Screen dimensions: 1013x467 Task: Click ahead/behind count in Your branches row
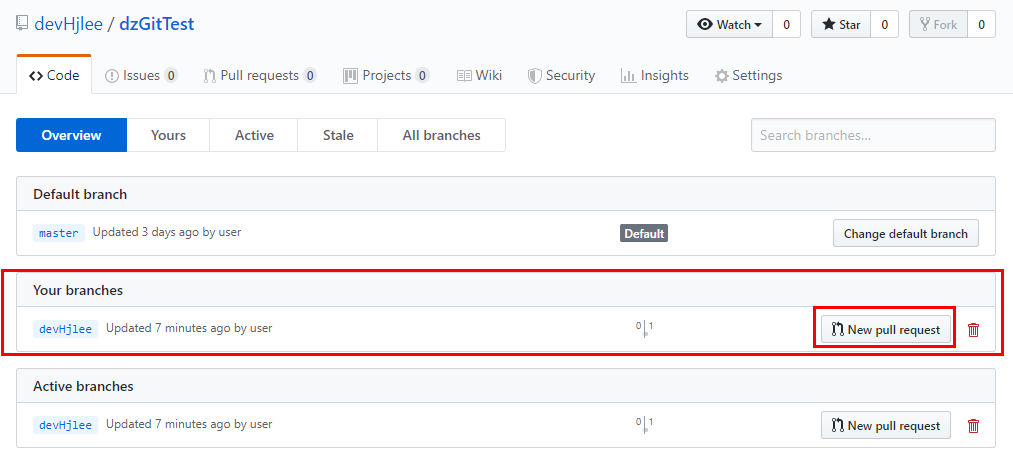tap(644, 329)
